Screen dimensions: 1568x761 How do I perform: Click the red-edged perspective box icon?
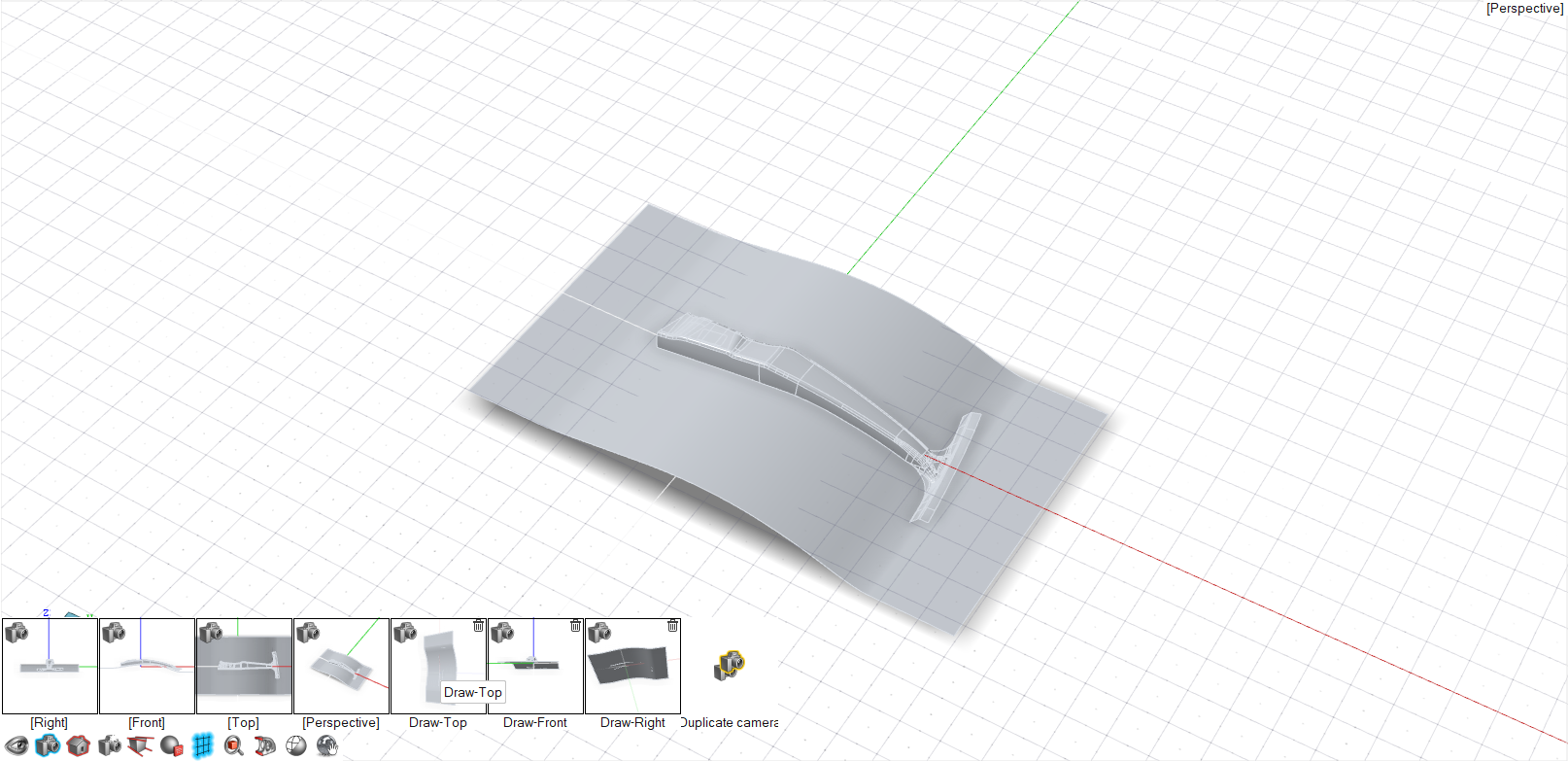click(141, 745)
